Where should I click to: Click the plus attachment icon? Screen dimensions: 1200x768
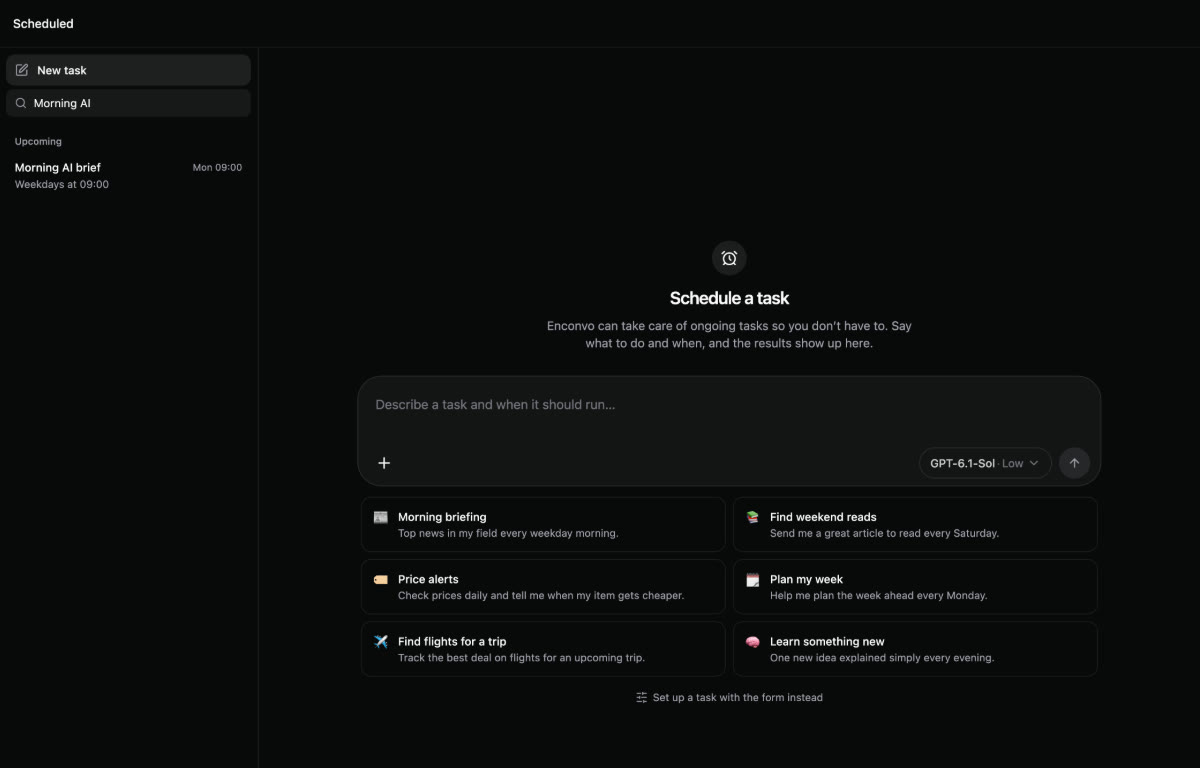coord(384,463)
